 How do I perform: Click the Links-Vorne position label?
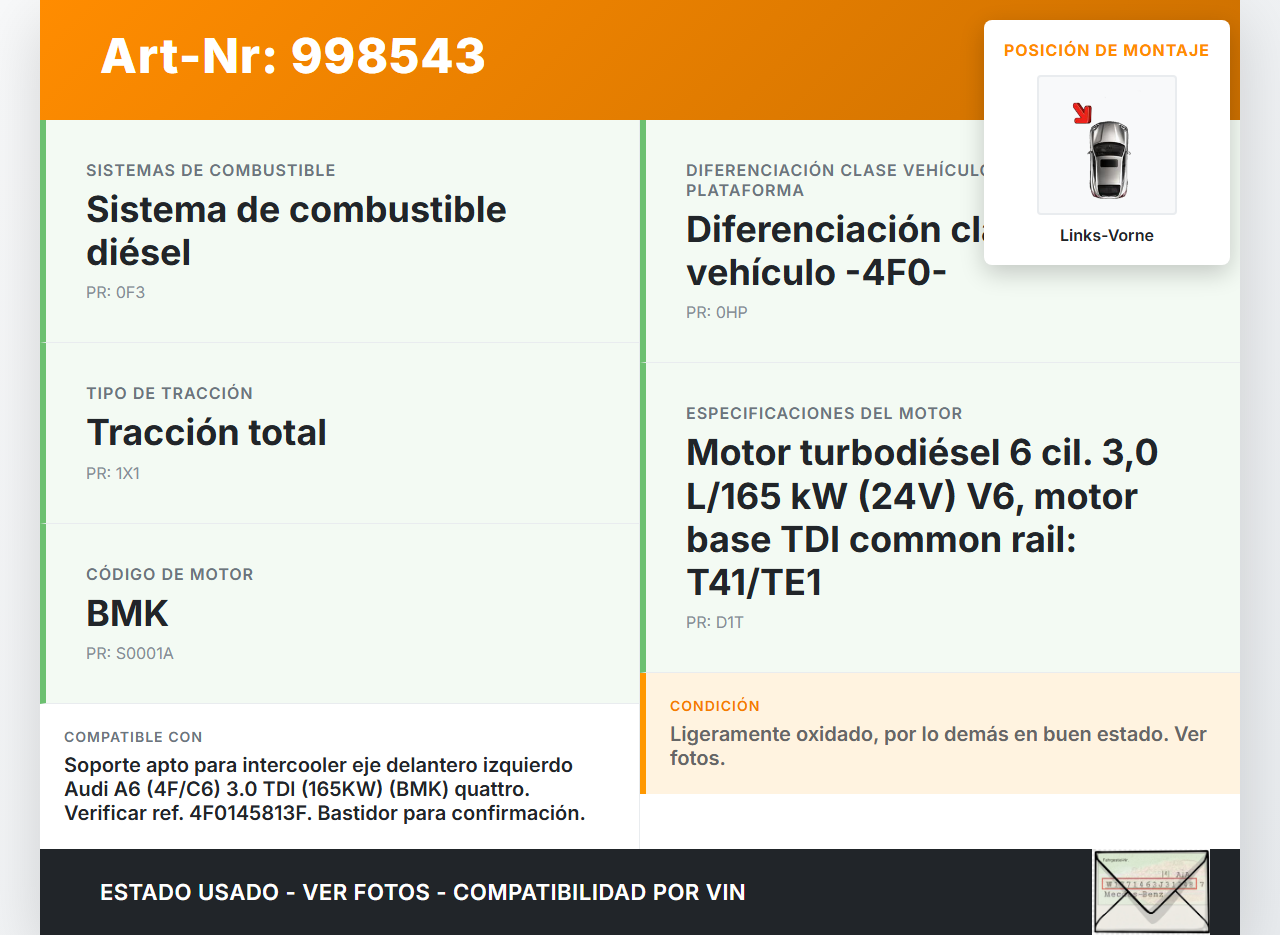point(1106,236)
